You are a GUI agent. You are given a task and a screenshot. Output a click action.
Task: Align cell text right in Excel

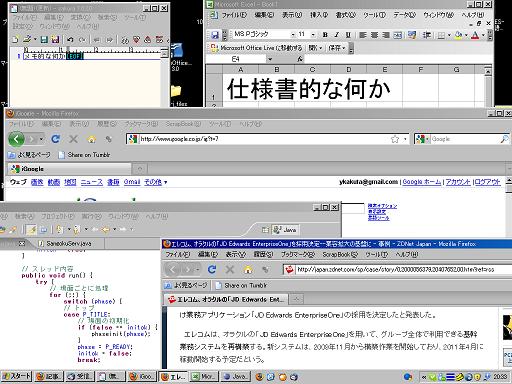click(x=386, y=34)
